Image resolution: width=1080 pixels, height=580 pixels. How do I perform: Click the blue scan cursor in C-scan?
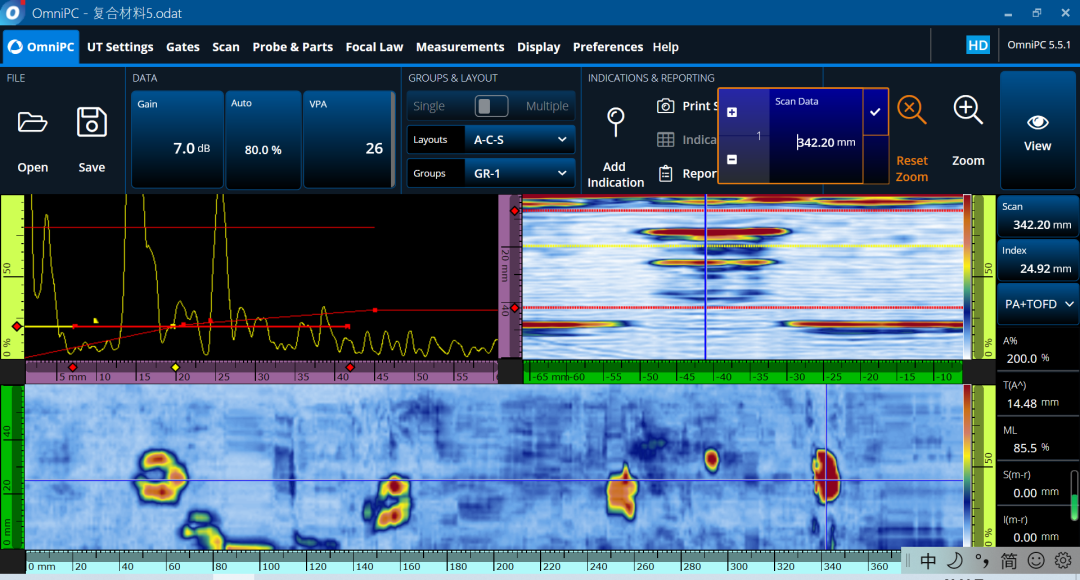click(827, 466)
